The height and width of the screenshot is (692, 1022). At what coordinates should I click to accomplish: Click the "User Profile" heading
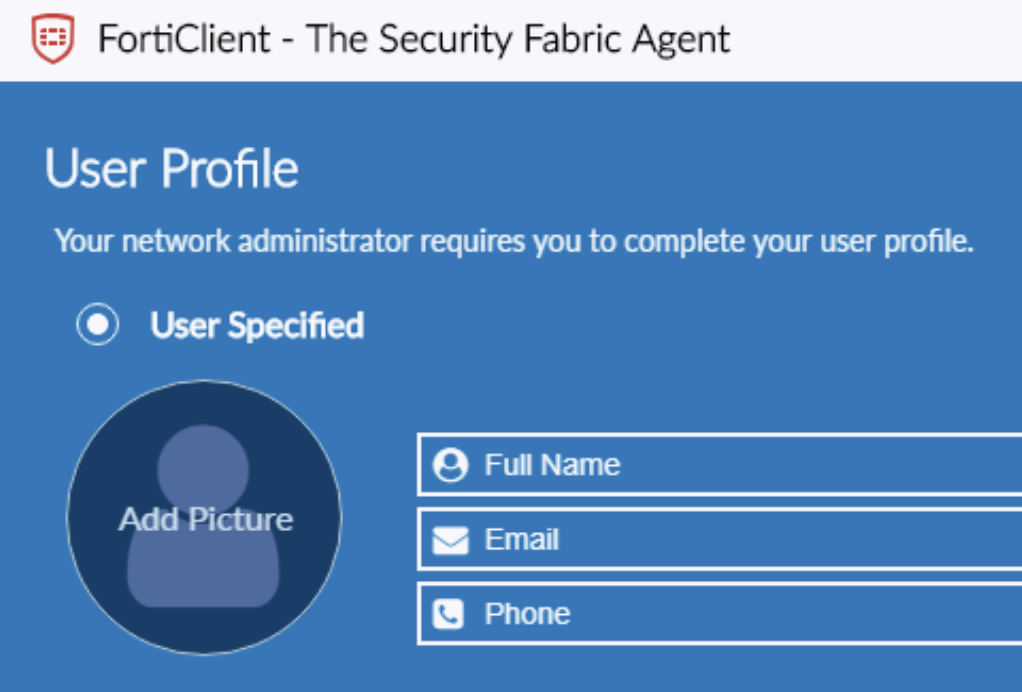172,169
